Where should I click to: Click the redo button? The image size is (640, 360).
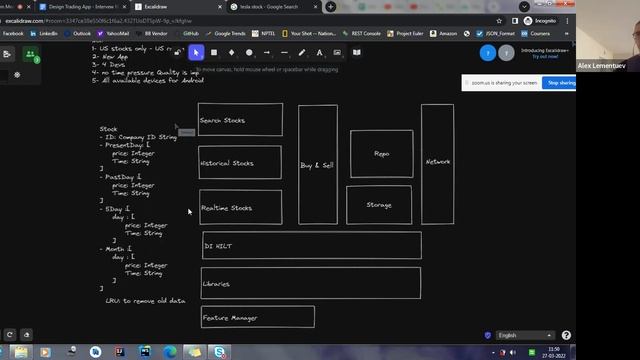(10, 335)
